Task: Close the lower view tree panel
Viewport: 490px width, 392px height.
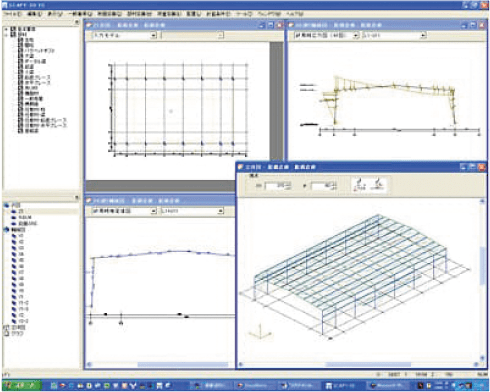Action: [77, 198]
